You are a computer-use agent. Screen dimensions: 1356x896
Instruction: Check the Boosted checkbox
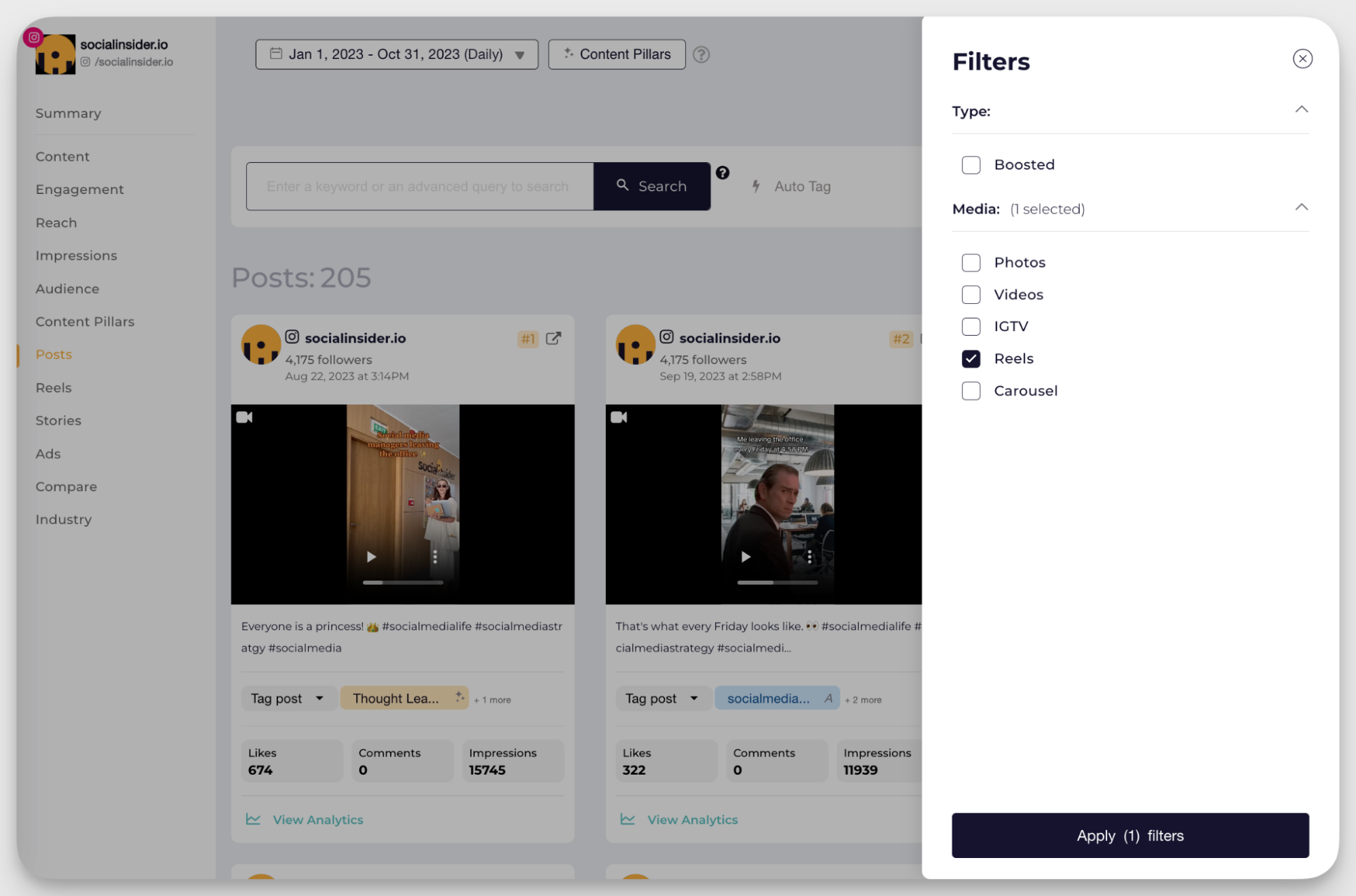(x=971, y=165)
